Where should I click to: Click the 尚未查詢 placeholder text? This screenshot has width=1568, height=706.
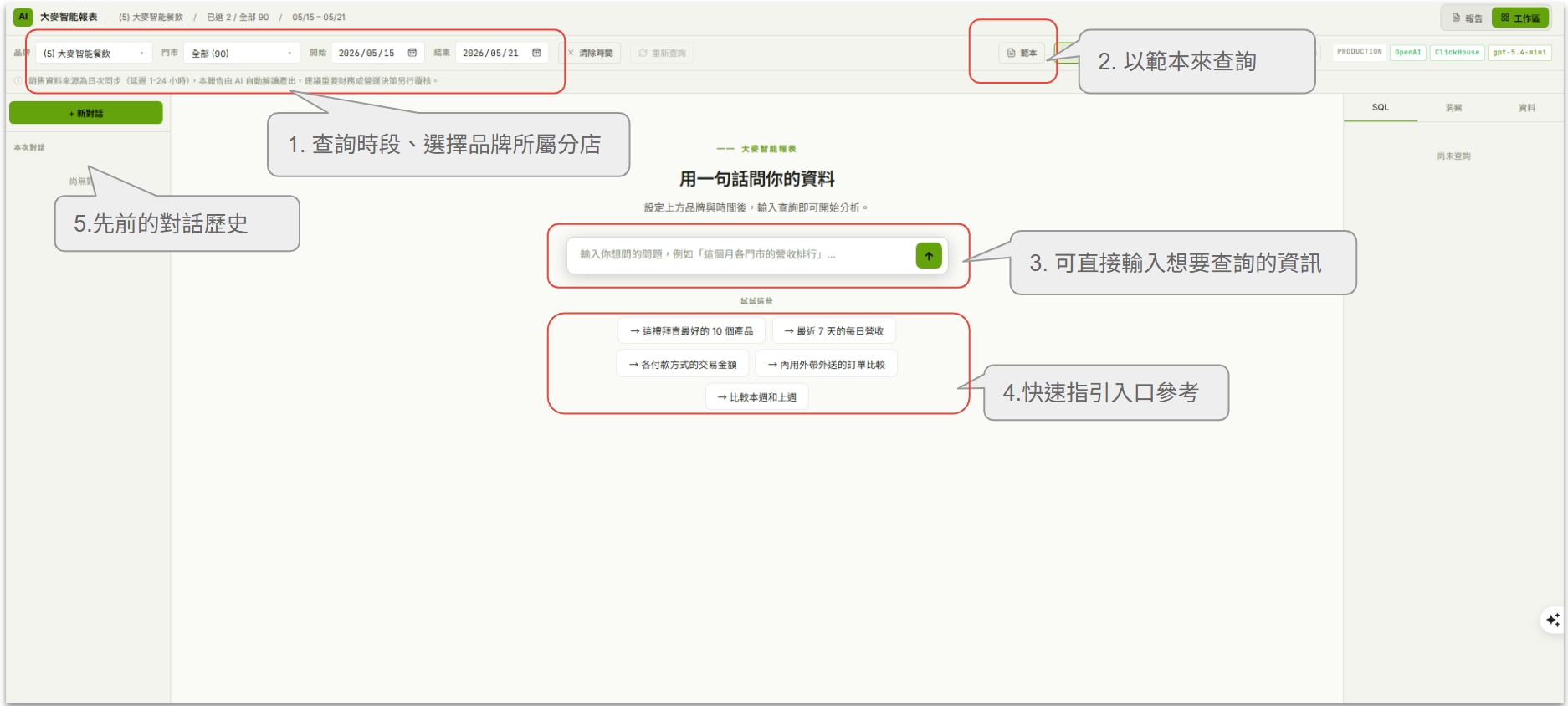pyautogui.click(x=1453, y=156)
